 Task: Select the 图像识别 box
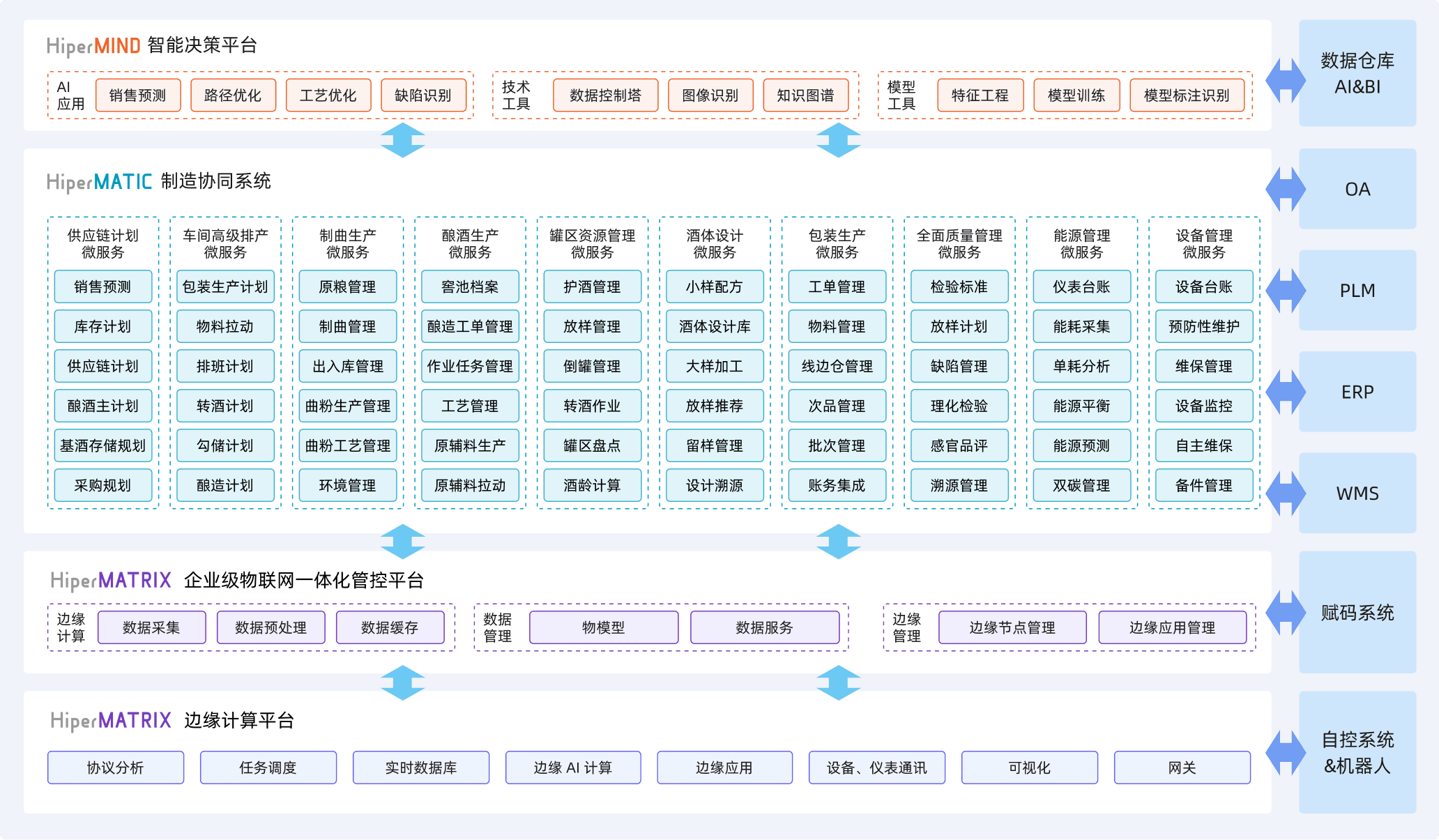pos(710,96)
